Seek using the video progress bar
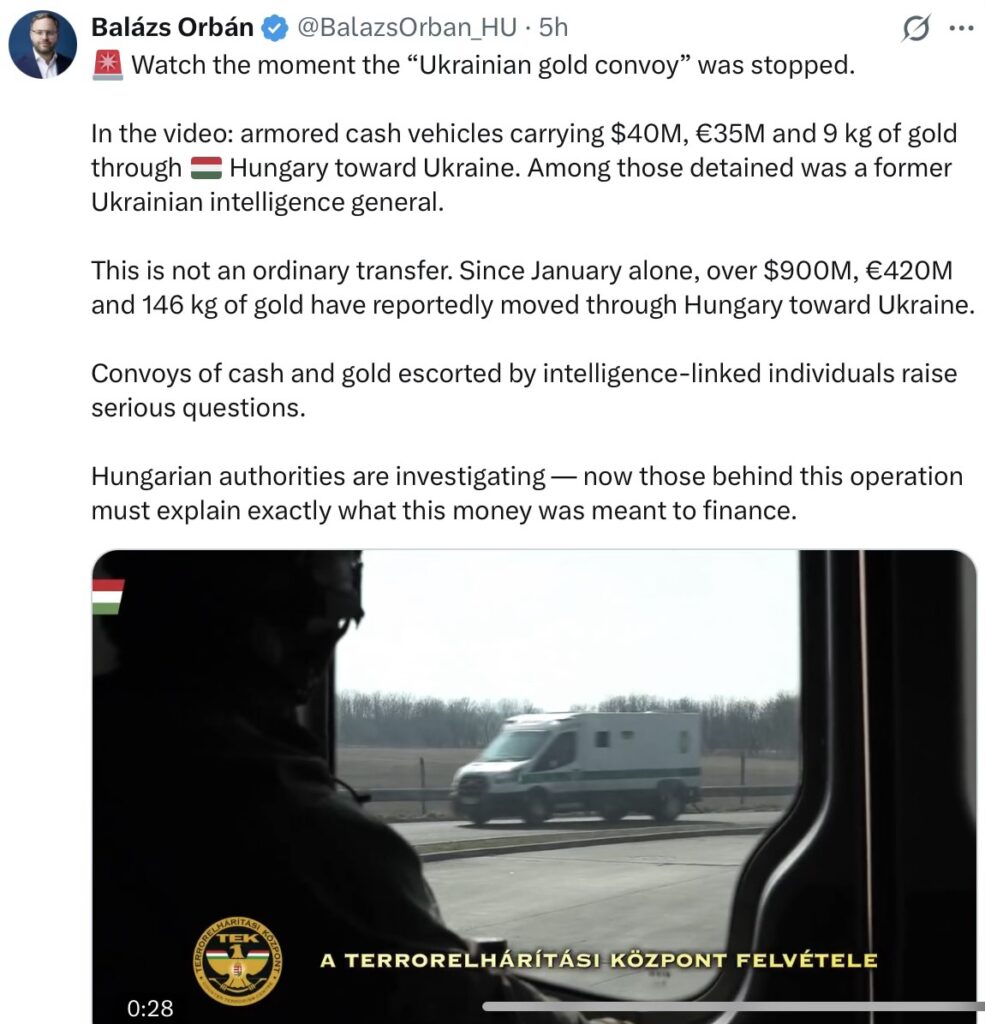The image size is (985, 1024). point(733,1007)
